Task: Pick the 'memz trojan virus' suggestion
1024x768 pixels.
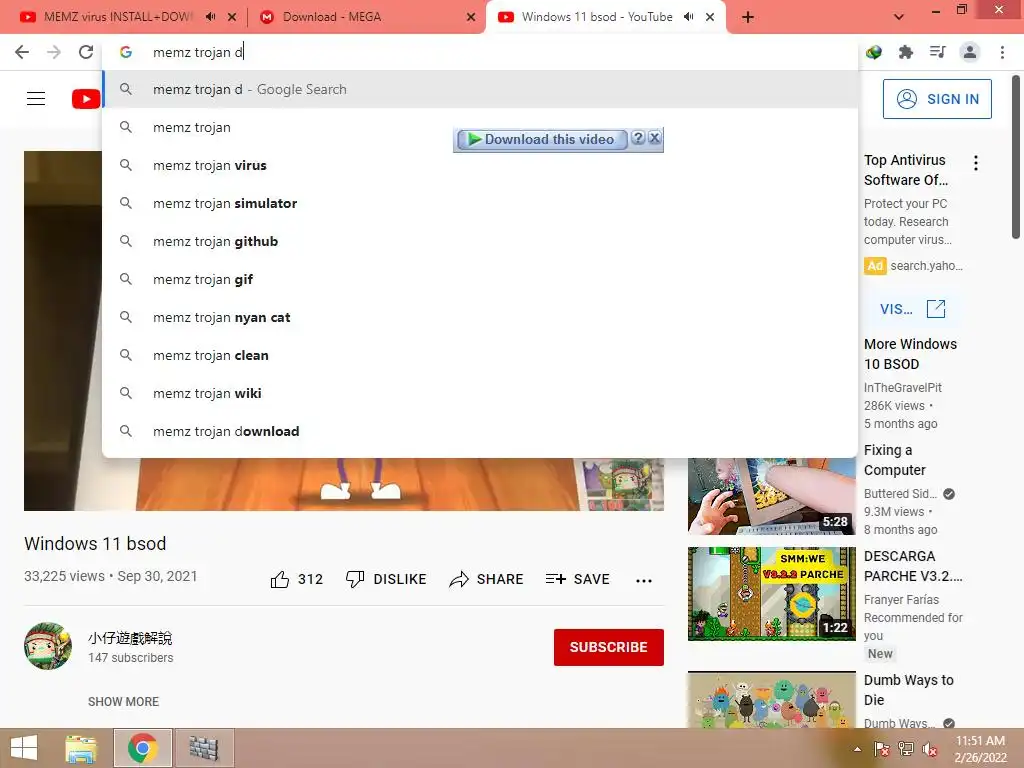Action: [x=480, y=165]
